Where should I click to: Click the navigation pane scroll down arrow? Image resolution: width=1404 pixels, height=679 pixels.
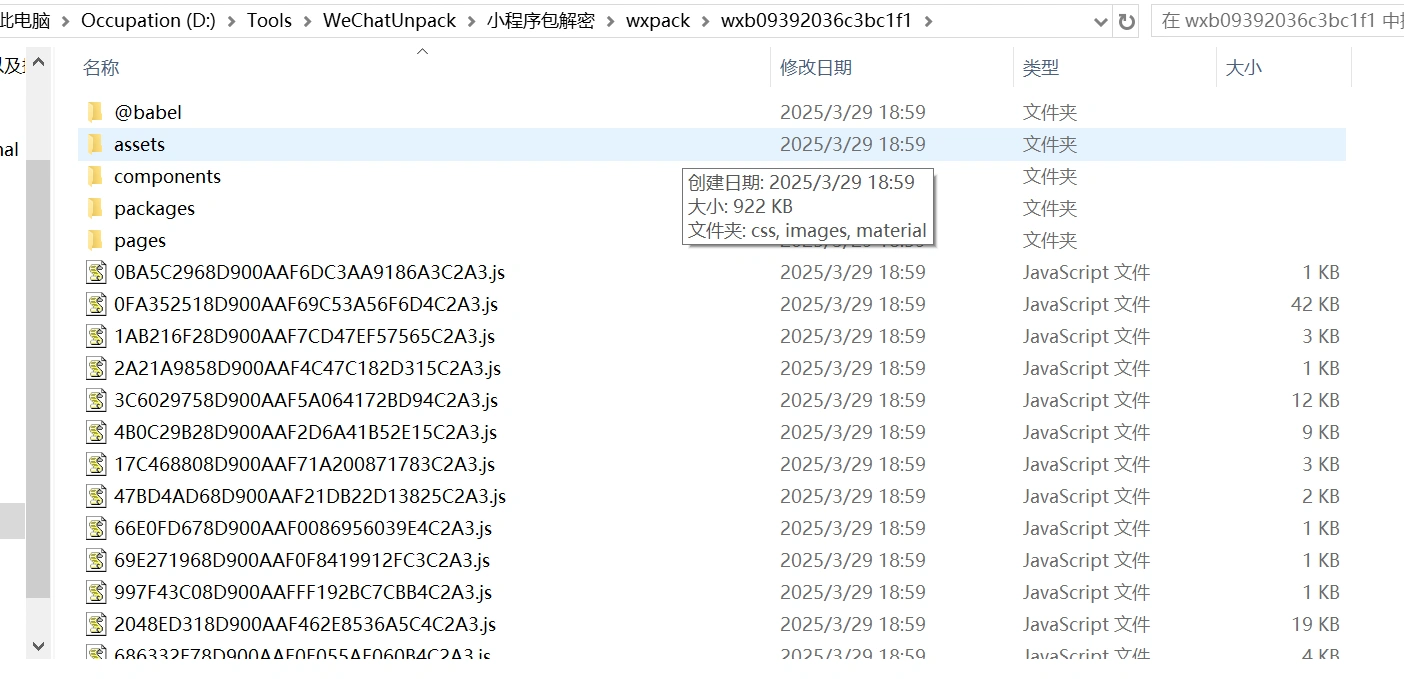(x=38, y=646)
